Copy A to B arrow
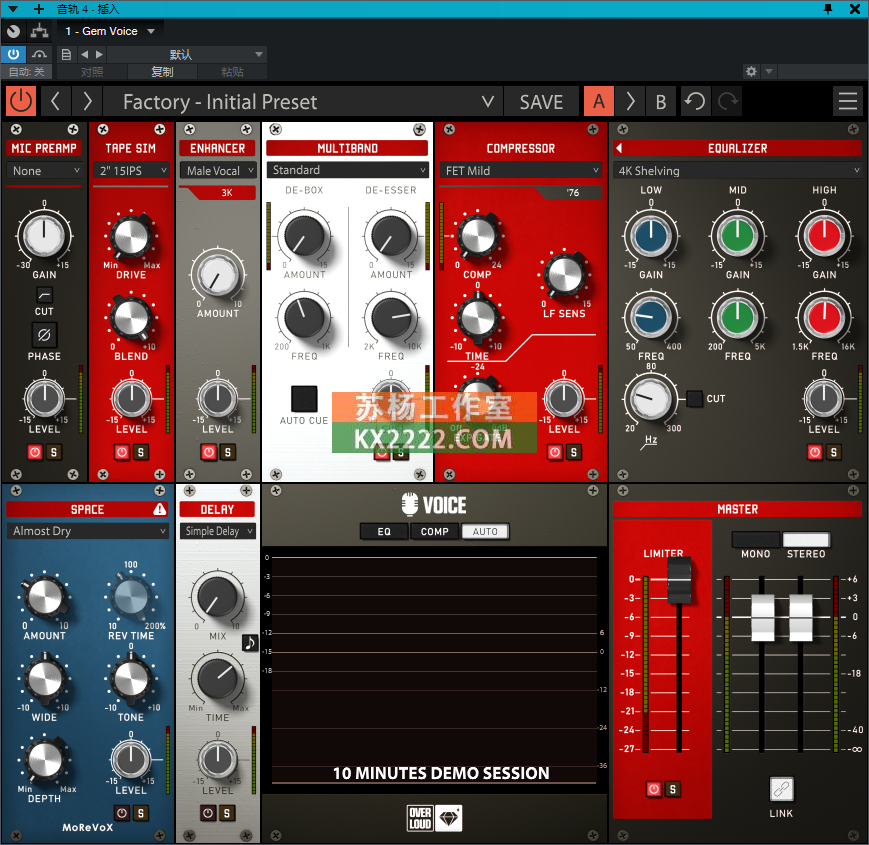869x845 pixels. coord(631,101)
